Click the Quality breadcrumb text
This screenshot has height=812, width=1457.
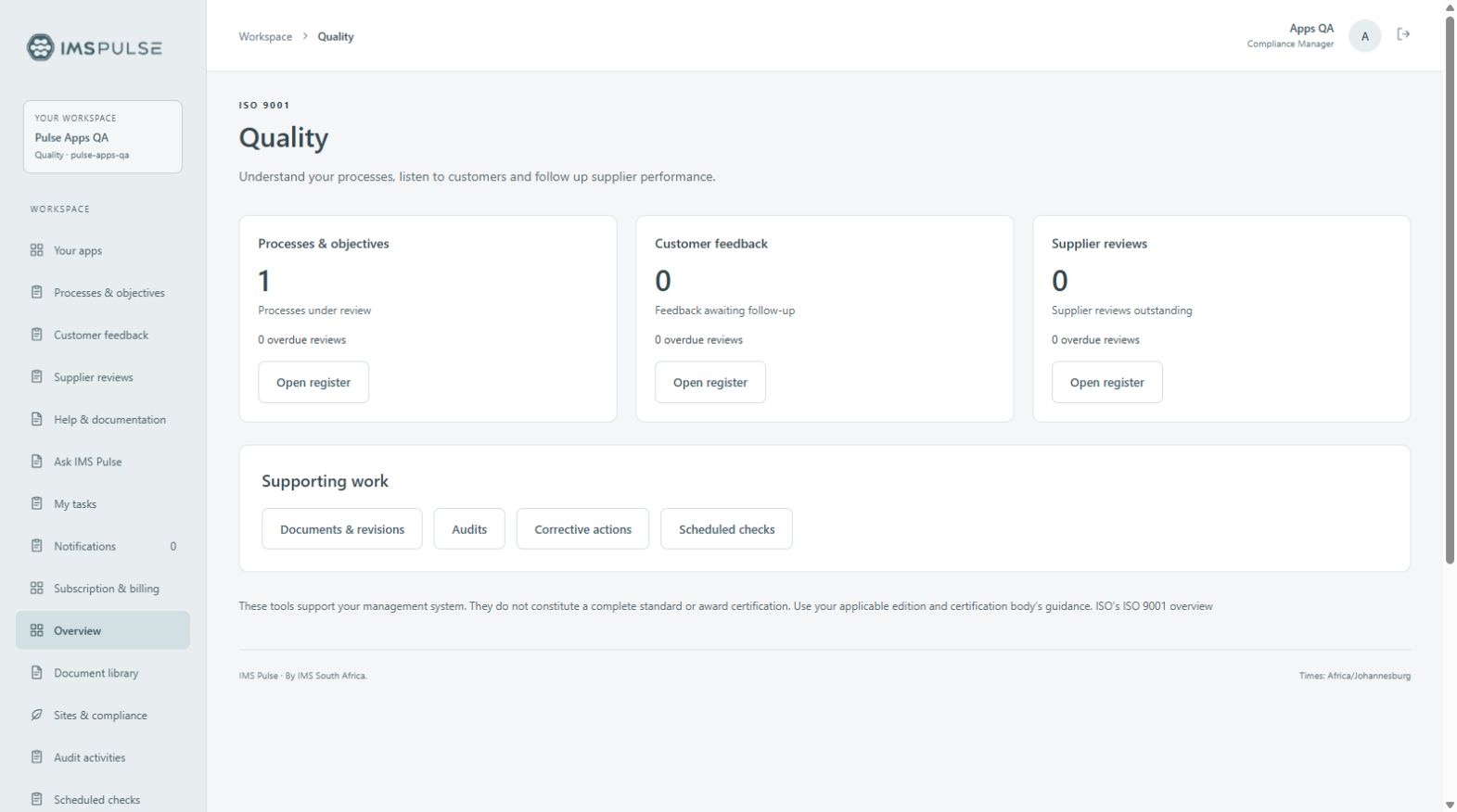click(336, 36)
